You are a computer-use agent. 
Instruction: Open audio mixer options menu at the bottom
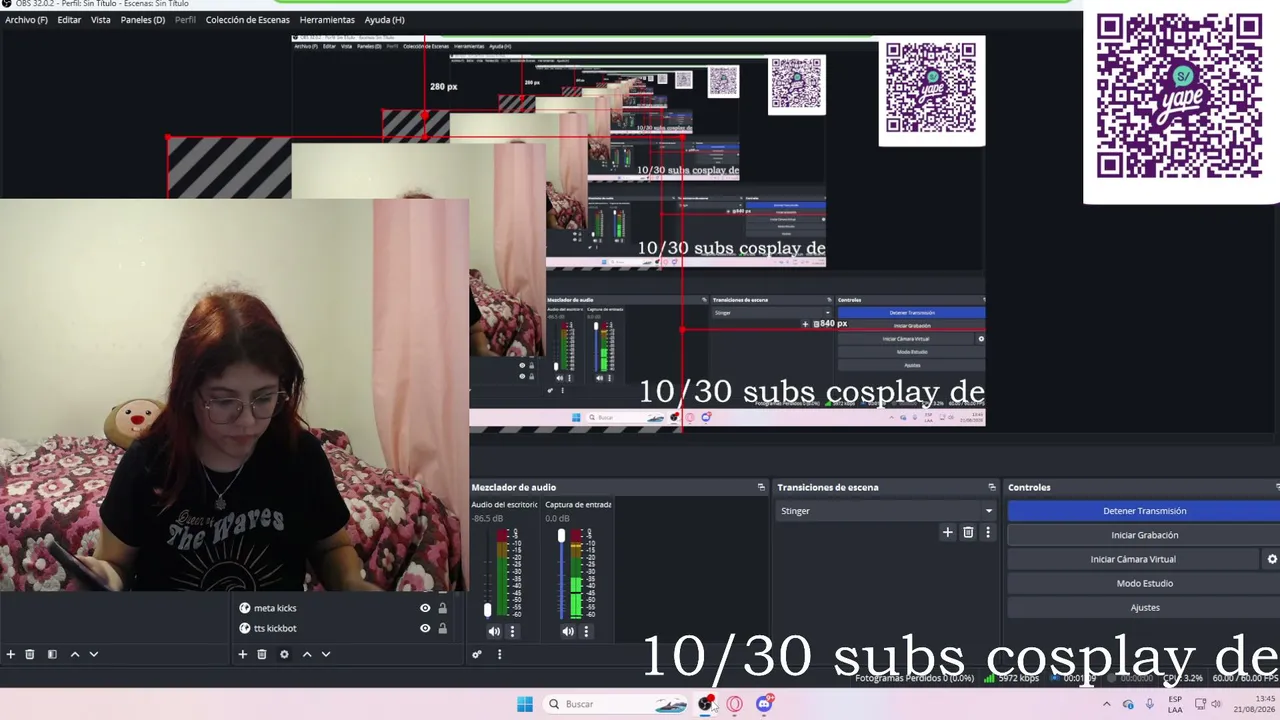pyautogui.click(x=499, y=654)
